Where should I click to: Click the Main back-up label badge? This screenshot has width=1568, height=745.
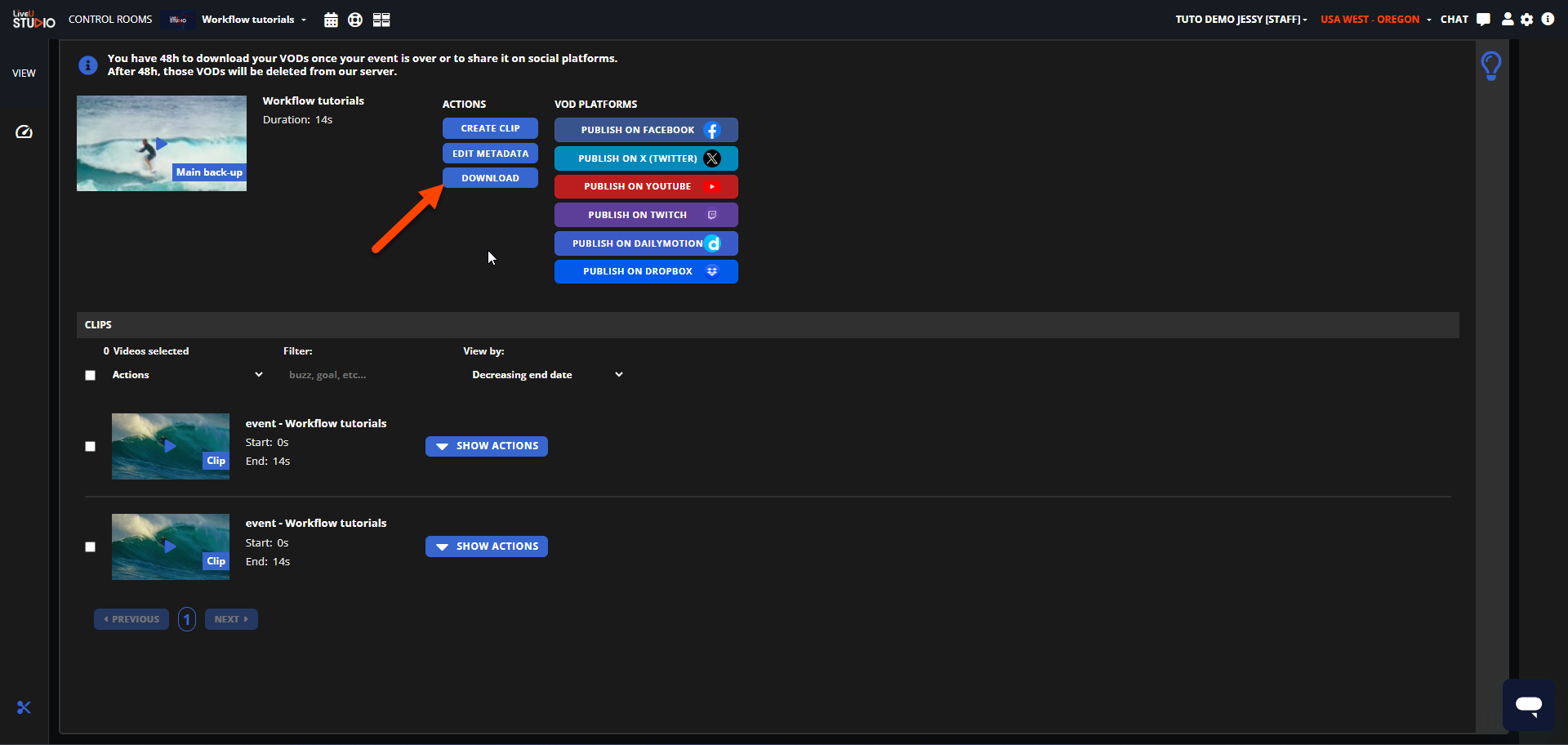click(x=209, y=172)
